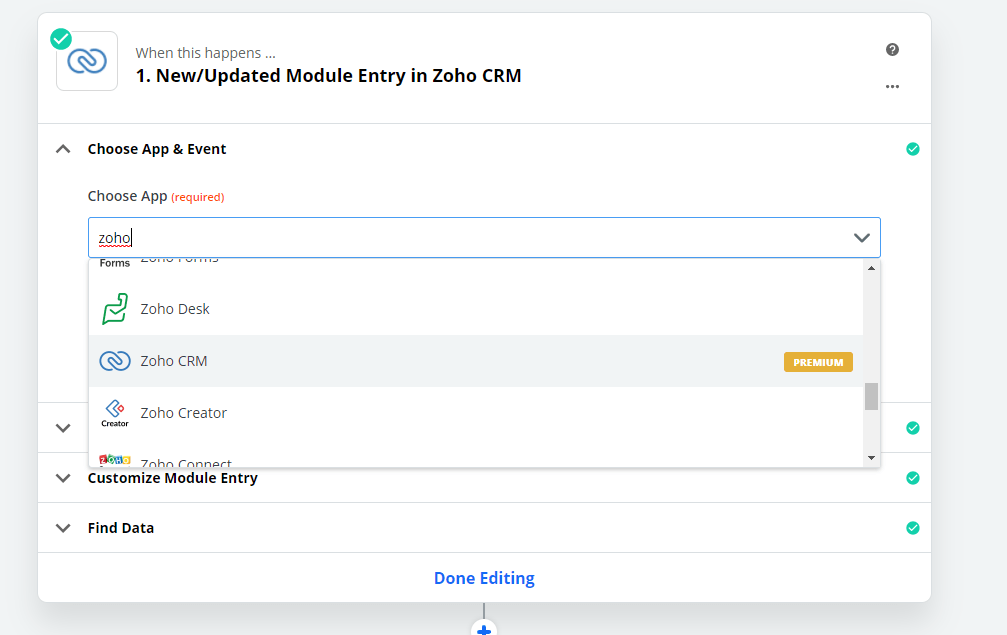
Task: Click the step title New/Updated Module Entry
Action: tap(329, 76)
